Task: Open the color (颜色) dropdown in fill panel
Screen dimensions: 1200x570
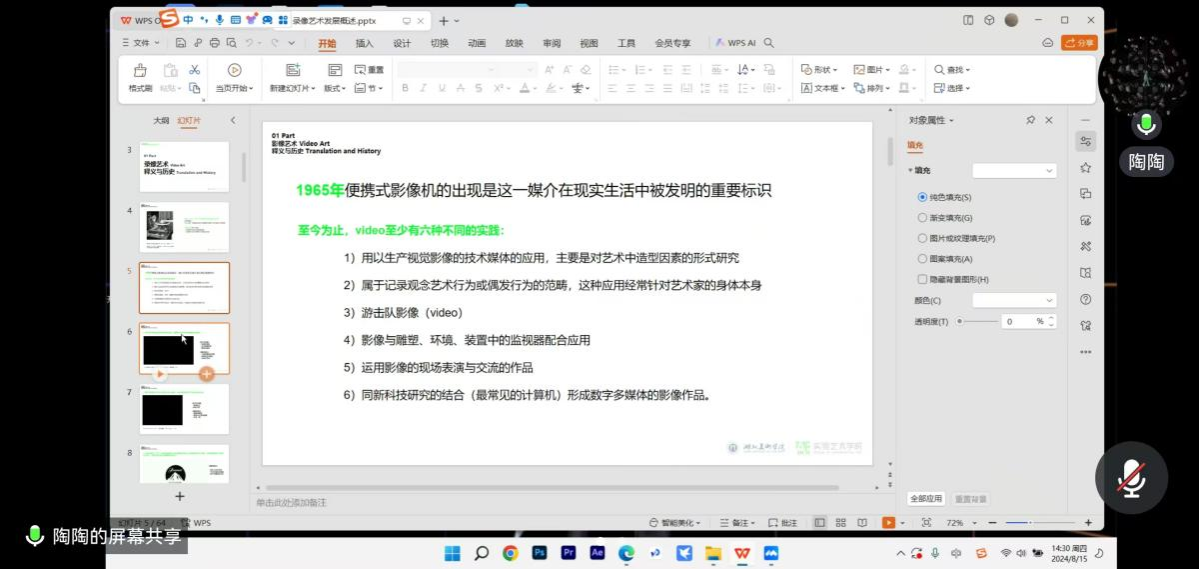Action: click(1014, 300)
